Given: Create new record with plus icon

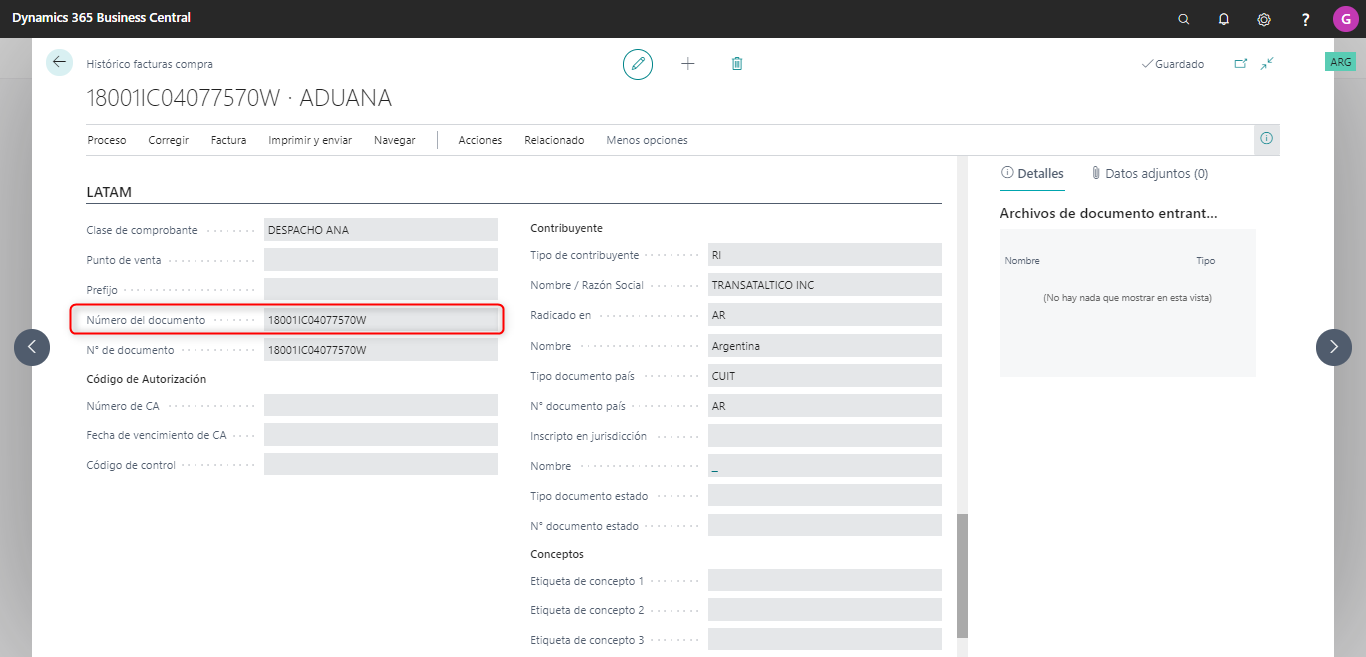Looking at the screenshot, I should coord(688,64).
